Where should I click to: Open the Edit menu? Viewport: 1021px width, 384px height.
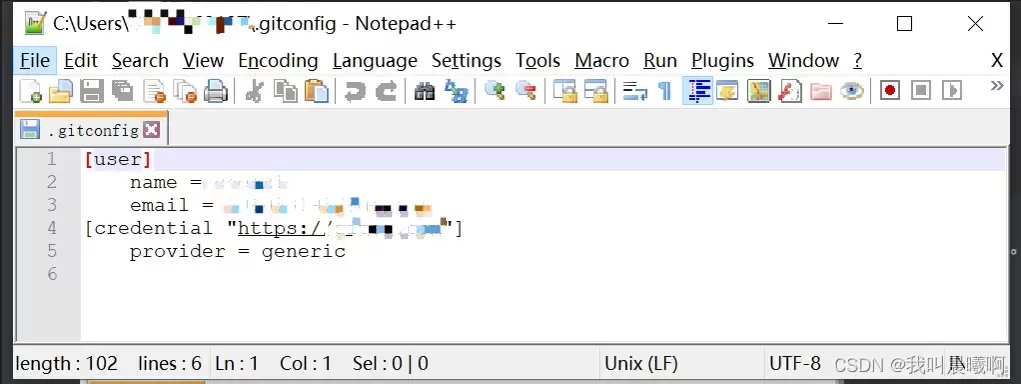click(81, 61)
